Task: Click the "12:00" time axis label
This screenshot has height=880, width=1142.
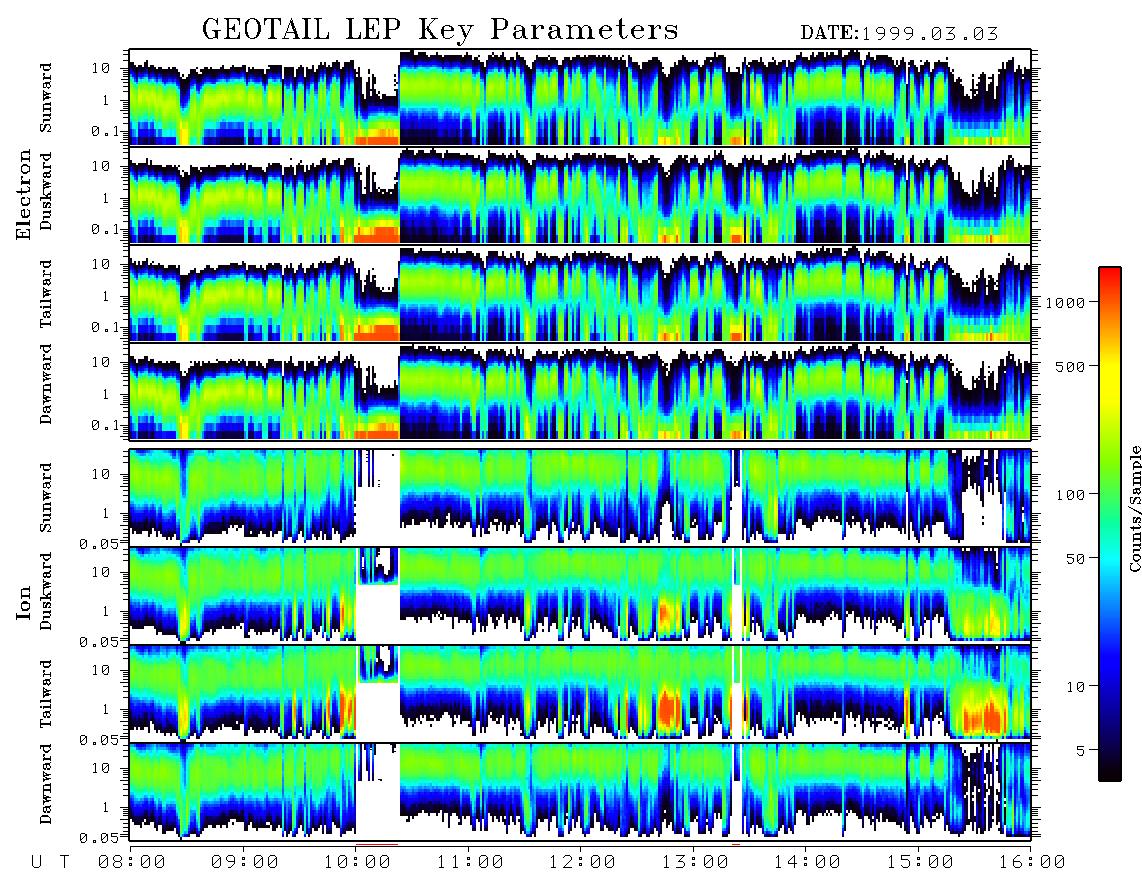Action: [583, 863]
